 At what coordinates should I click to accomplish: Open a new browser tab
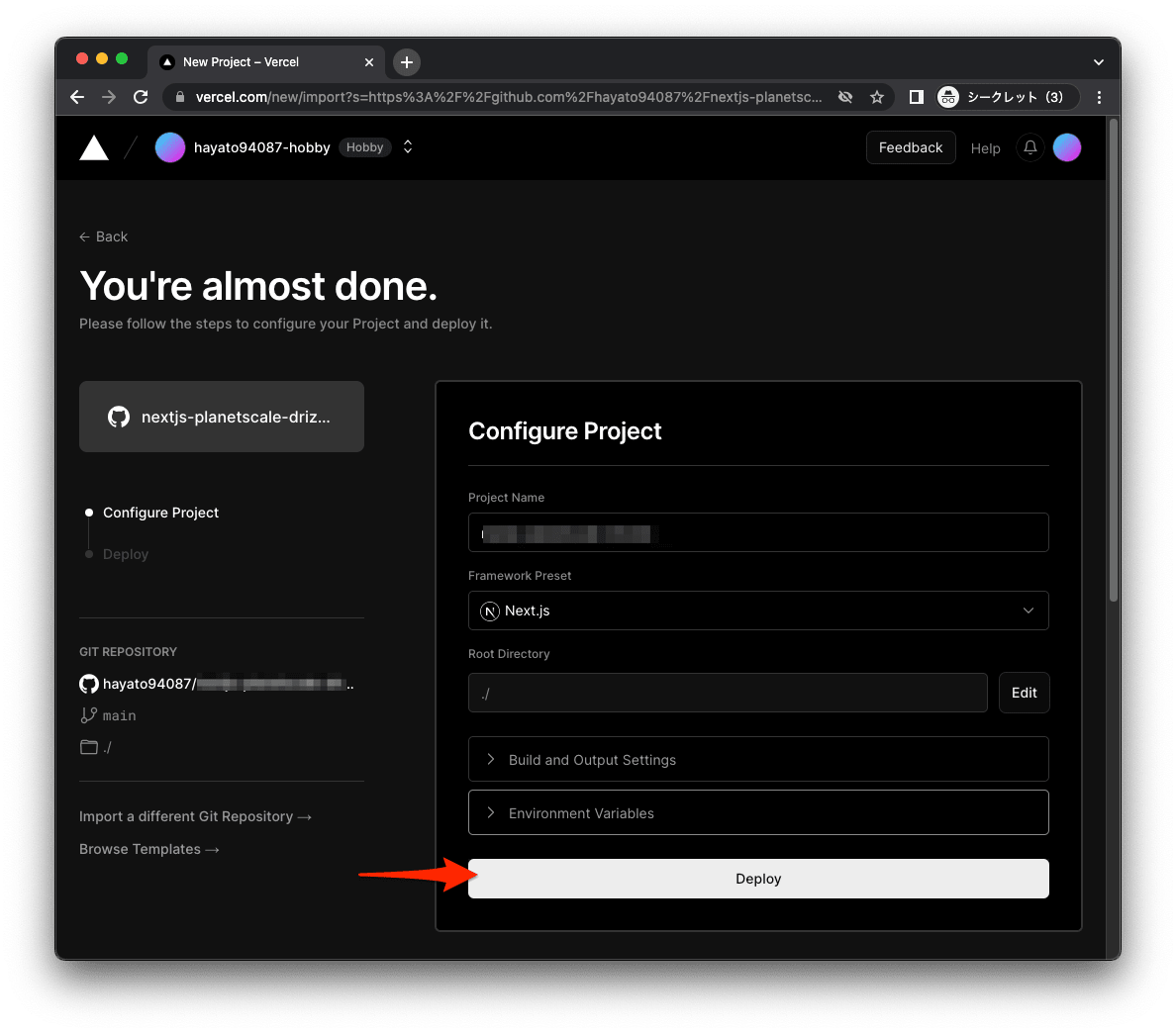407,62
